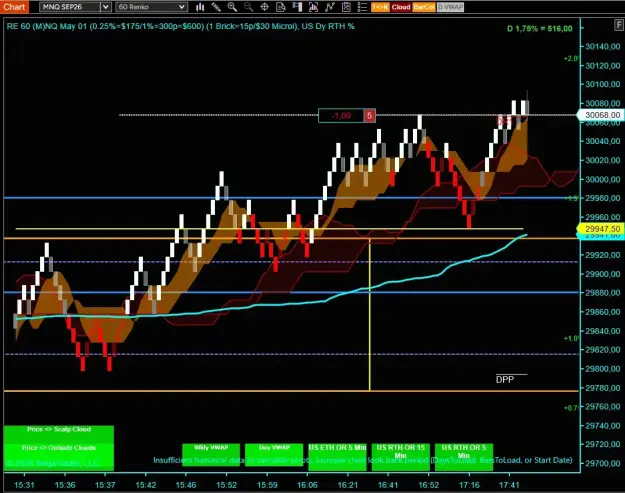Screen dimensions: 625x493
Task: Click the 16:06 time axis label
Action: [x=307, y=485]
